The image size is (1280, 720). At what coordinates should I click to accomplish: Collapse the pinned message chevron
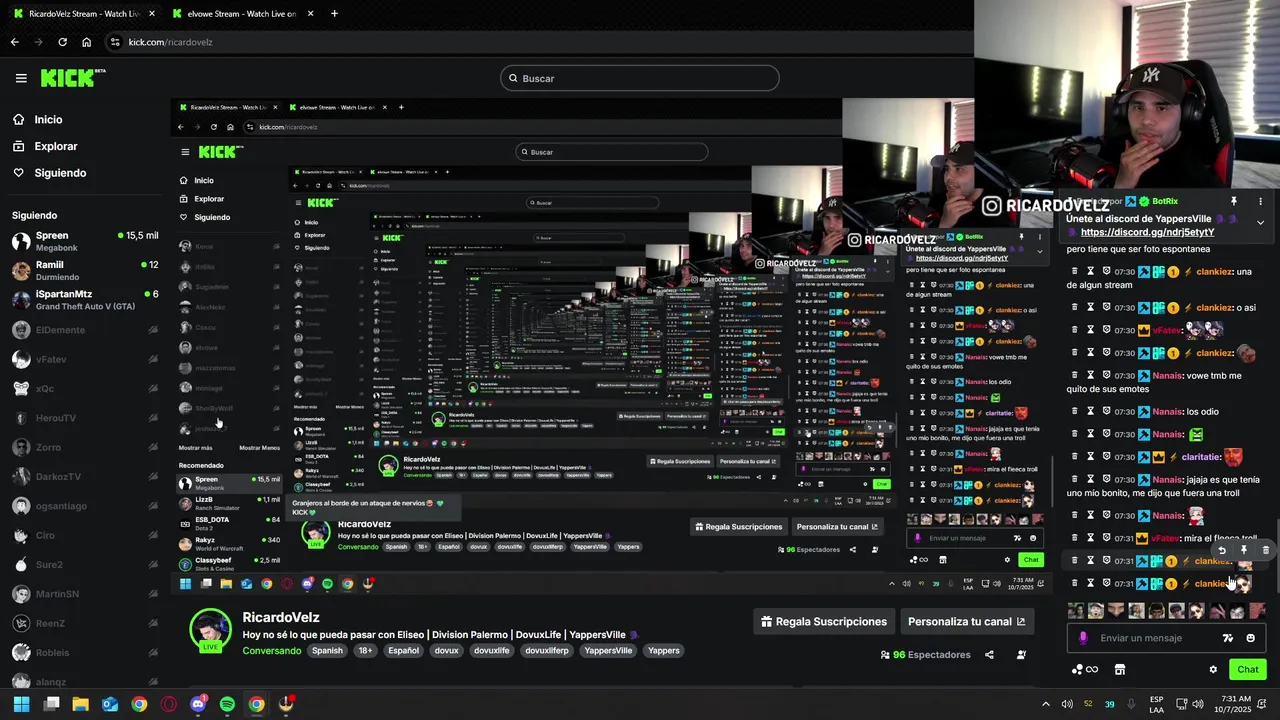point(1260,222)
